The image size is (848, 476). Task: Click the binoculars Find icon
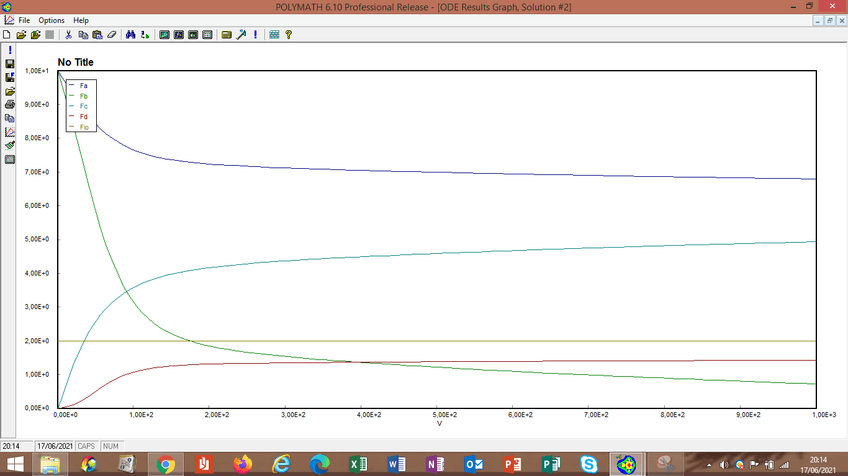(x=131, y=34)
